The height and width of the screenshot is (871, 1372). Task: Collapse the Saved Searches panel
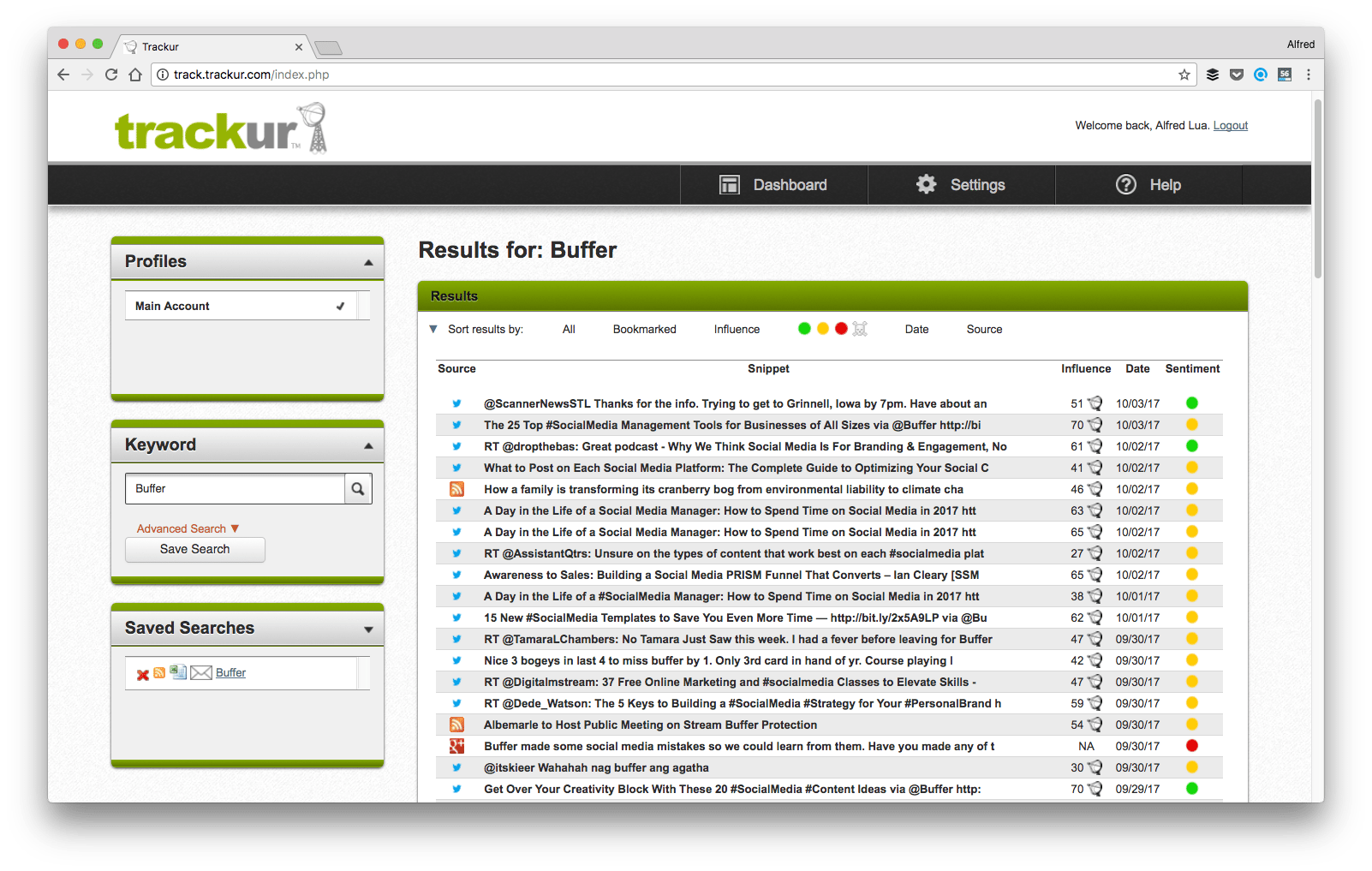(368, 628)
